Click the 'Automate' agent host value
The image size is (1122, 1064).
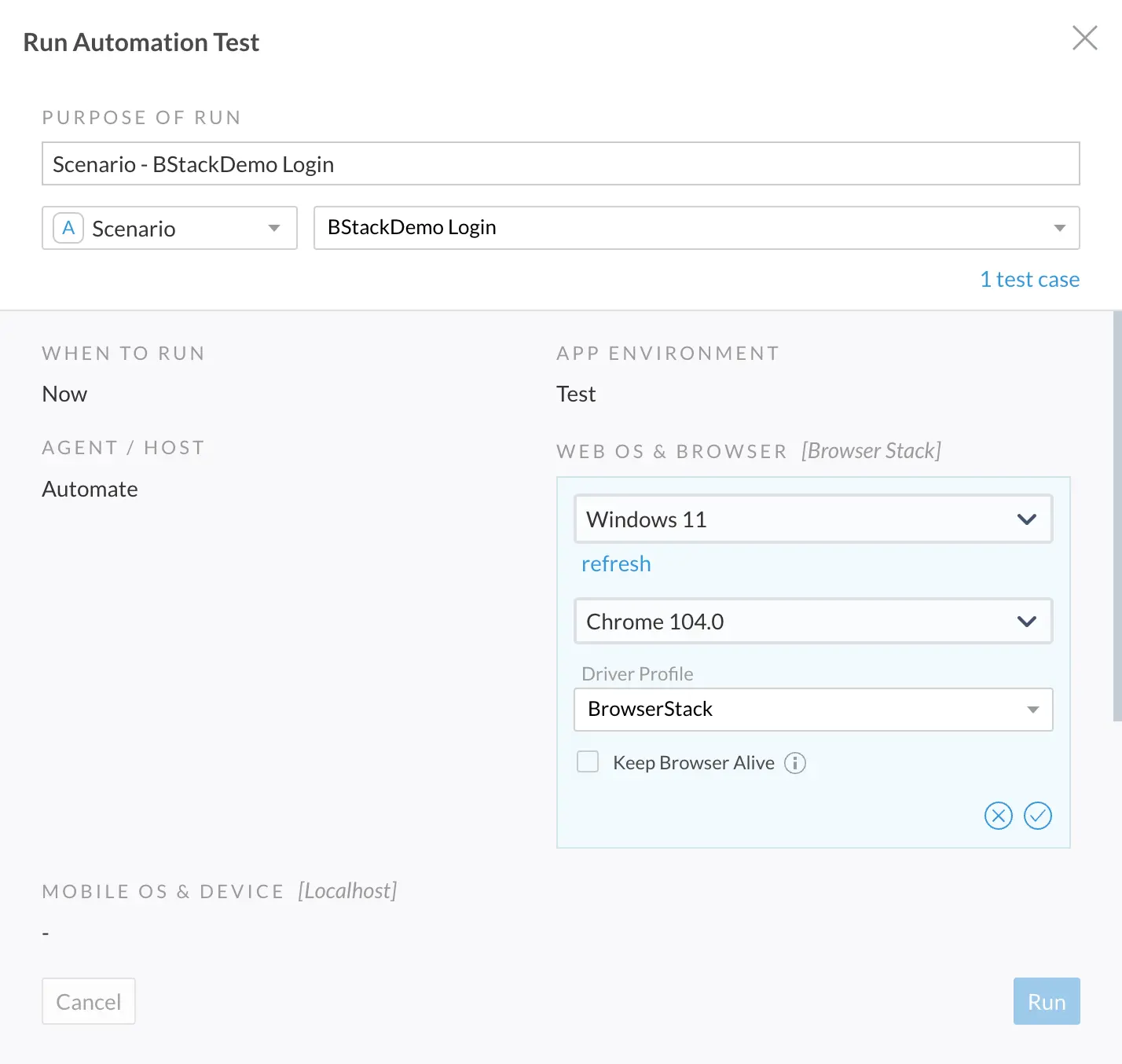coord(90,490)
